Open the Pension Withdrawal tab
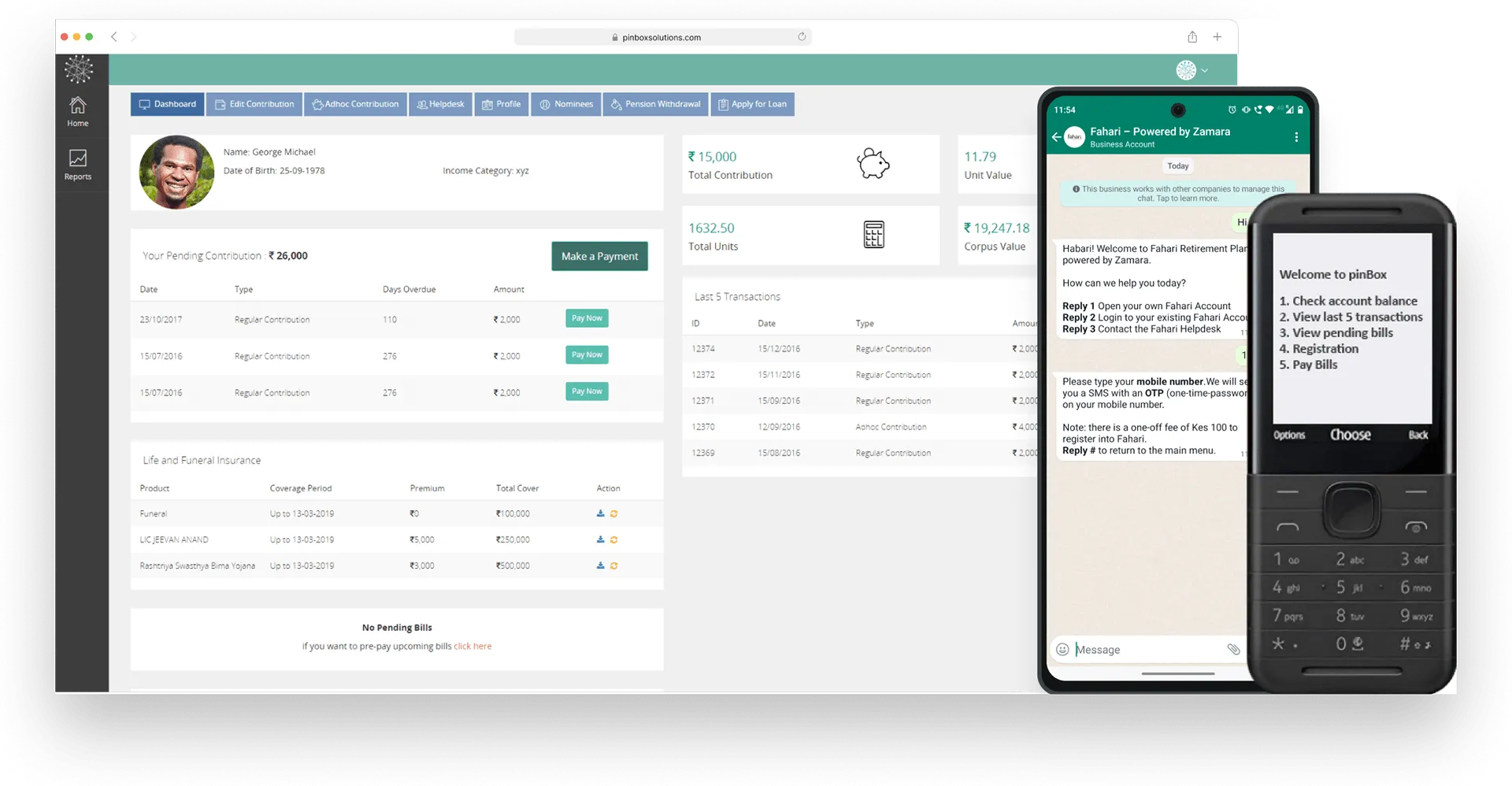1512x786 pixels. tap(655, 104)
